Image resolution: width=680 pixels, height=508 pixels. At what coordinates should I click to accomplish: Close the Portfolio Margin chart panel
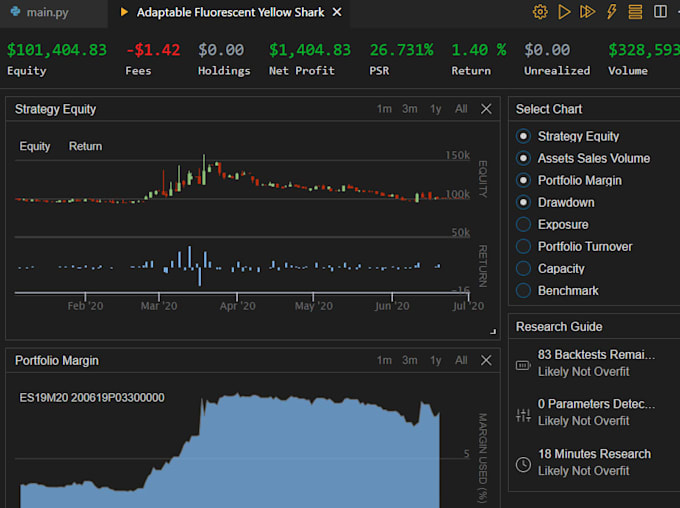[x=486, y=360]
